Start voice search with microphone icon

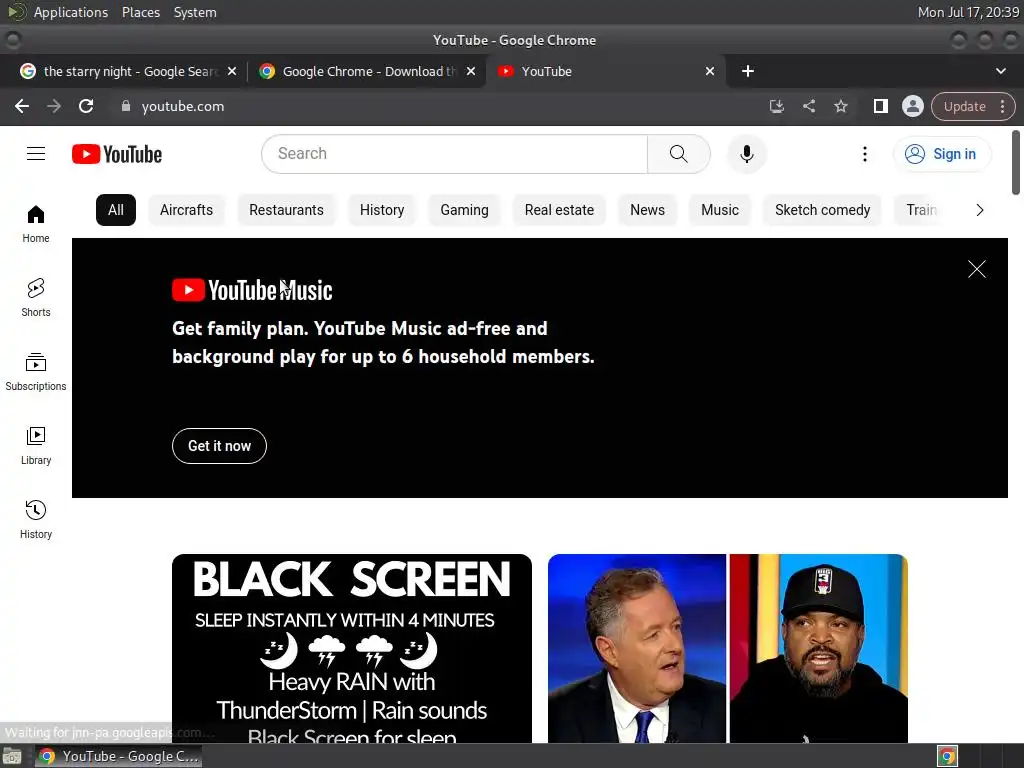pos(746,154)
